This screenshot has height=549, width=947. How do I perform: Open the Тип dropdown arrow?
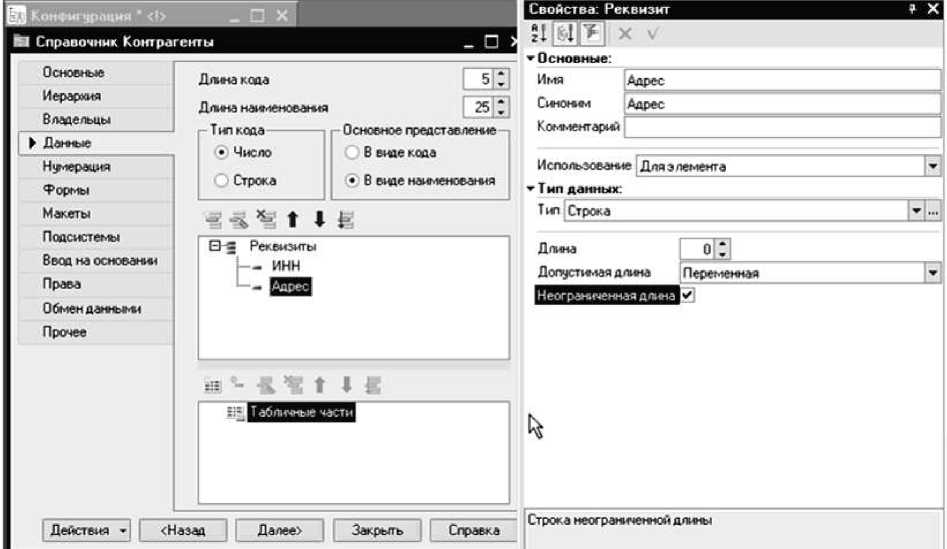(916, 211)
